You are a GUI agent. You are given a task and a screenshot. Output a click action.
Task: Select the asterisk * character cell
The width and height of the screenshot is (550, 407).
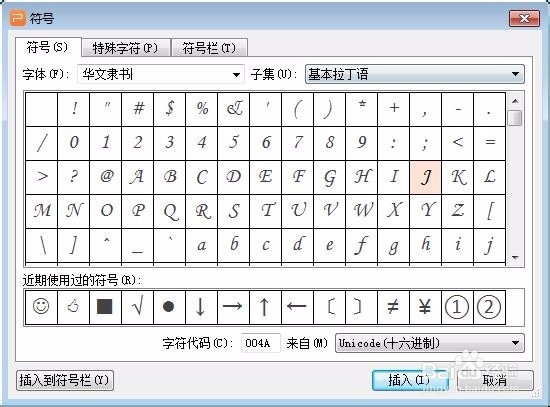pos(361,109)
